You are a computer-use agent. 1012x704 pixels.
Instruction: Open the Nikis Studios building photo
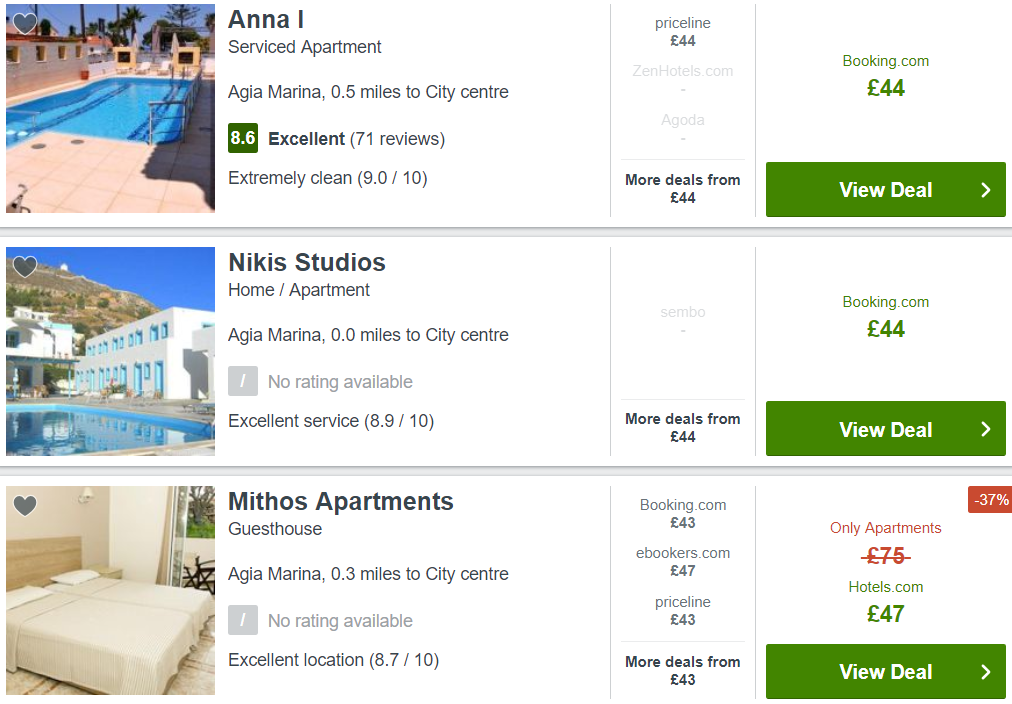click(x=110, y=351)
